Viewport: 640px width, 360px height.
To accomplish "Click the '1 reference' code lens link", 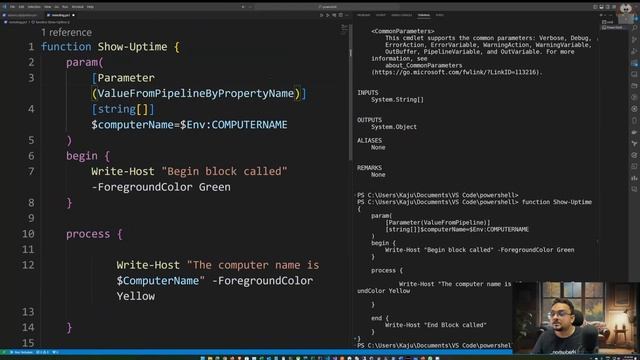I will 66,32.
